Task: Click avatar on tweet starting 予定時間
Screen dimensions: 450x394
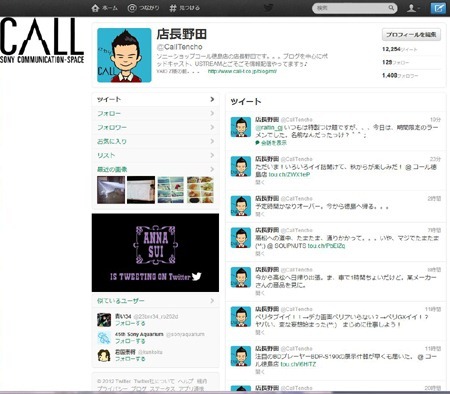Action: pos(241,206)
